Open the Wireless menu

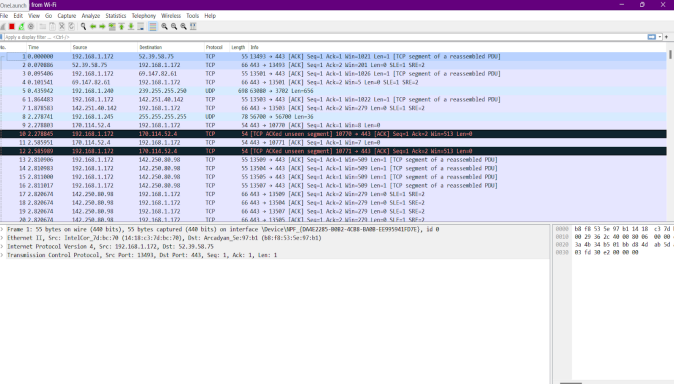pos(171,16)
